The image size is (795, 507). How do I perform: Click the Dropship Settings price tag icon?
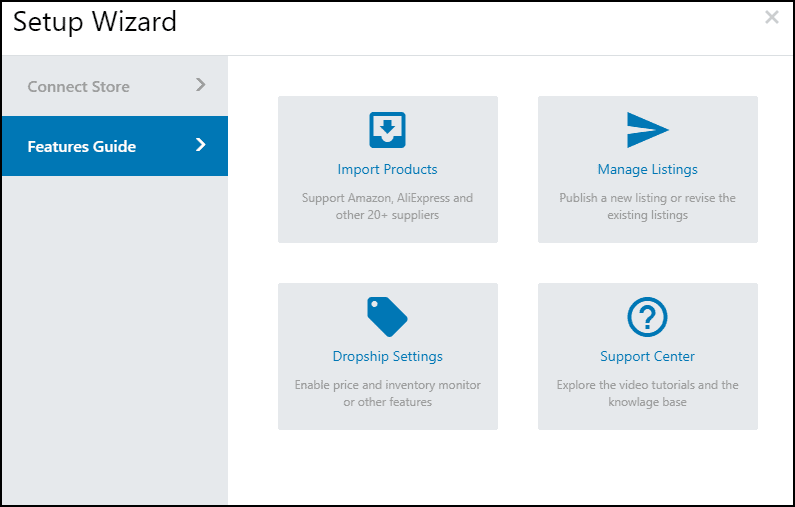click(387, 317)
